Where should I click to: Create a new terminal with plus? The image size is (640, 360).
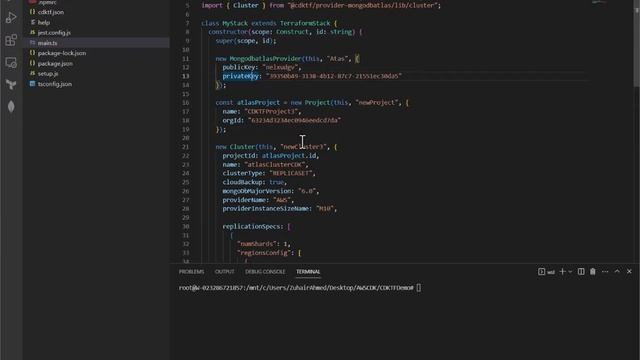pyautogui.click(x=562, y=272)
